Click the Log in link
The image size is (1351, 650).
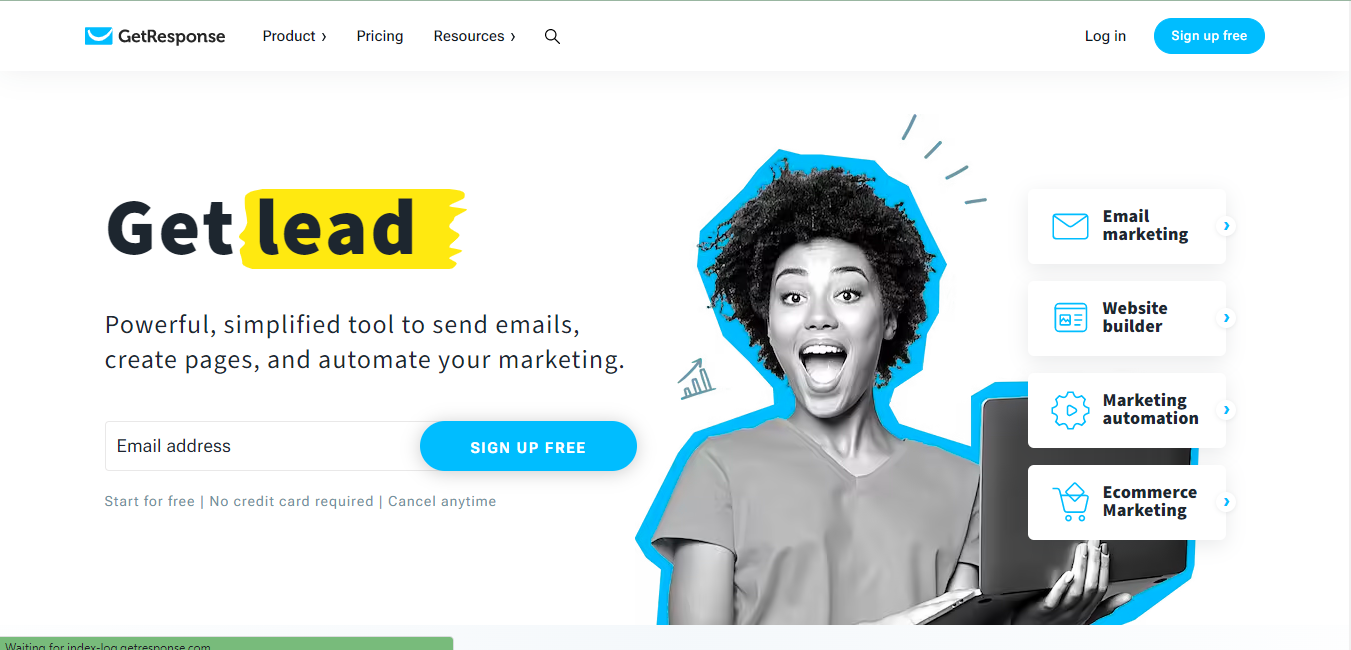pos(1105,36)
